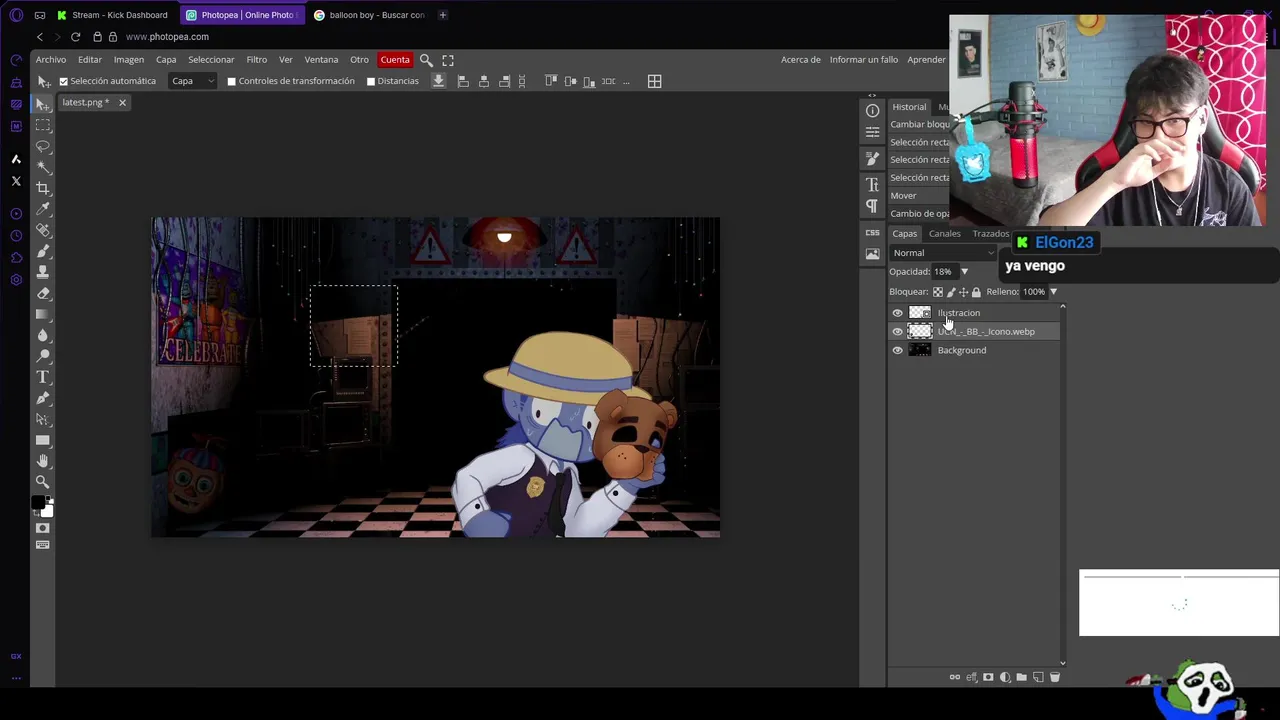Open the Acerca de link
1280x720 pixels.
[x=801, y=60]
